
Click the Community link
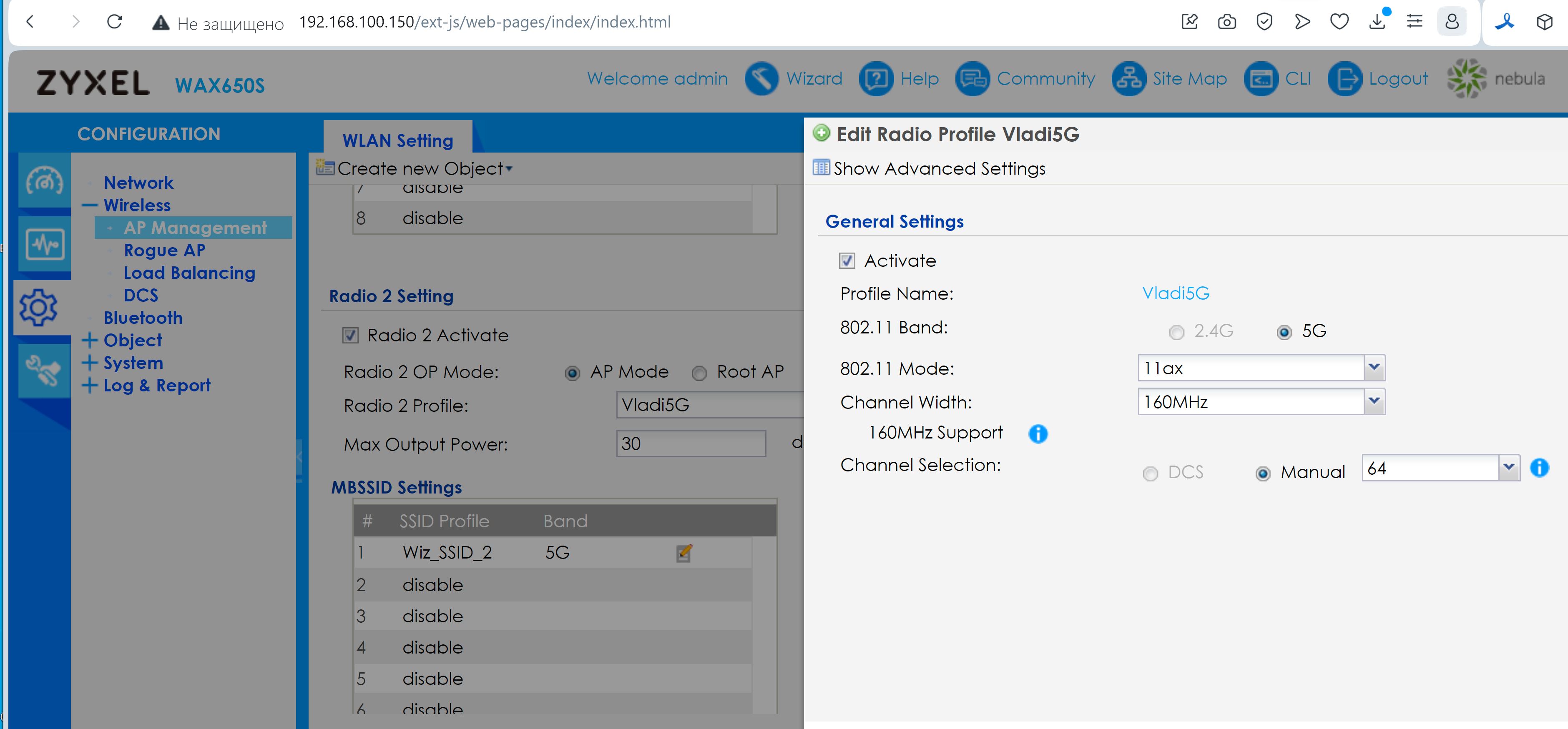(x=1045, y=78)
